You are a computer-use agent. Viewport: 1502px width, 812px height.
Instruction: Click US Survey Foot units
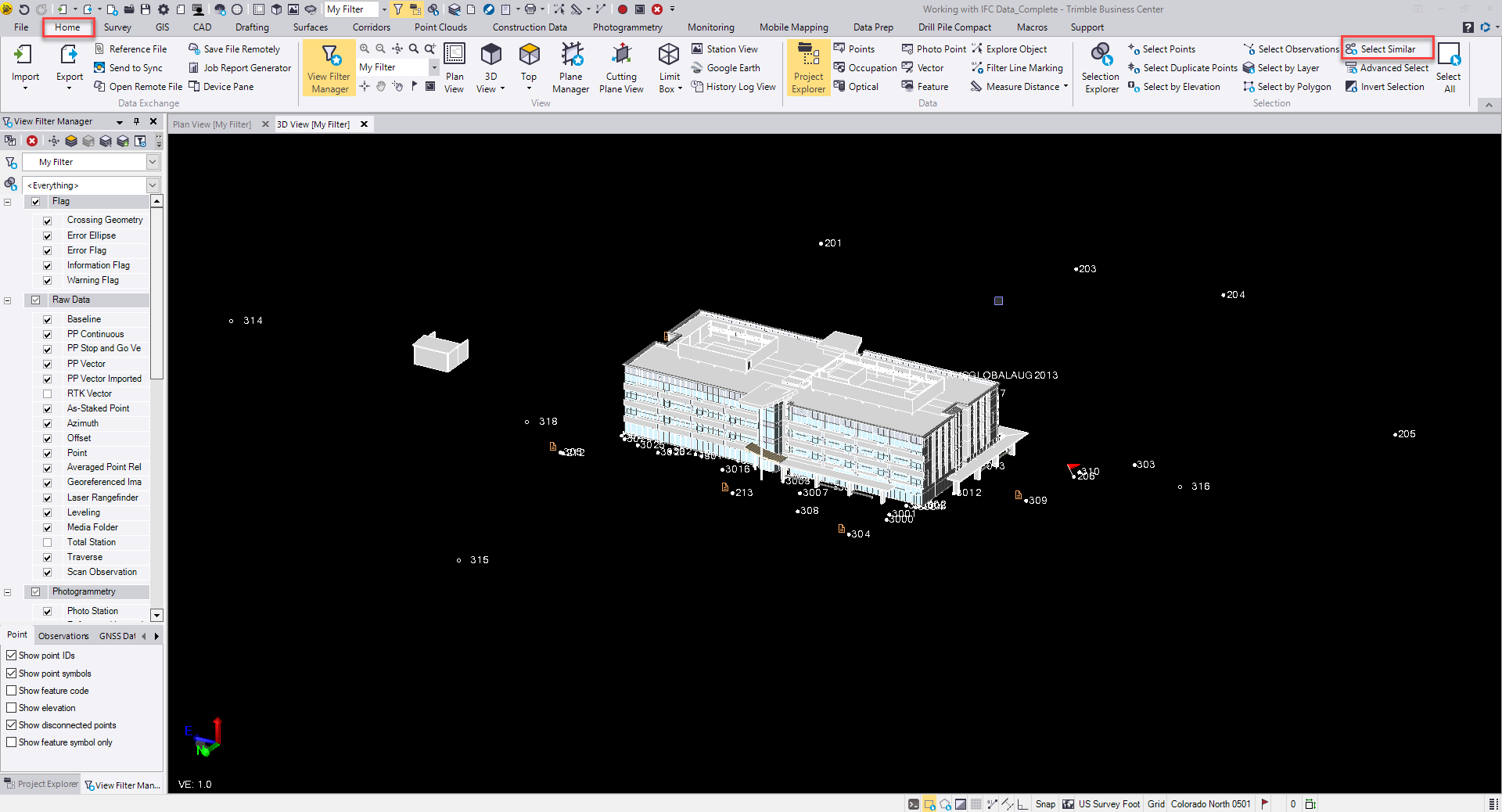[x=1109, y=804]
